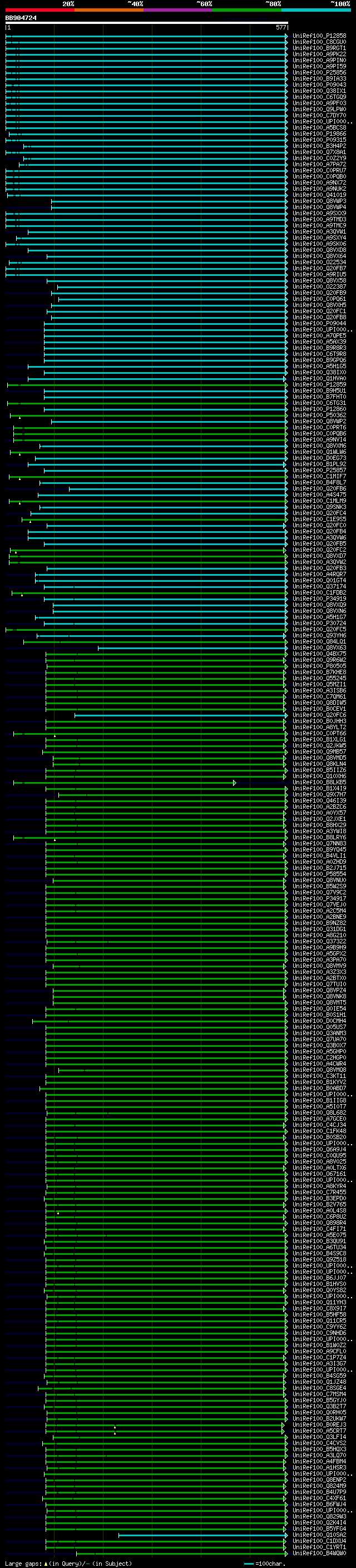
Task: Click the orange ~40% identity legend segment
Action: tap(110, 10)
